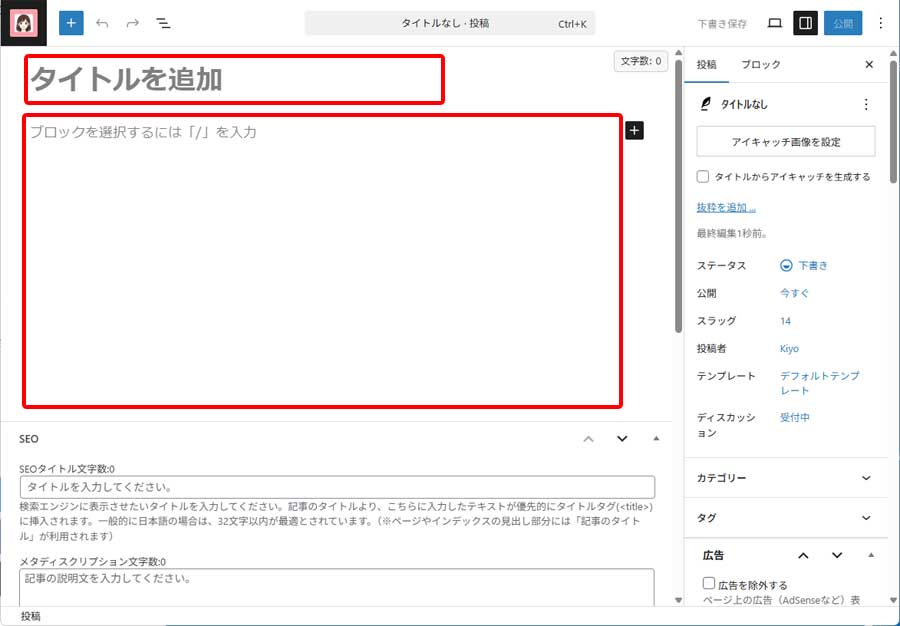Screen dimensions: 900x626
Task: Collapse the SEO panel with its chevron
Action: 586,438
